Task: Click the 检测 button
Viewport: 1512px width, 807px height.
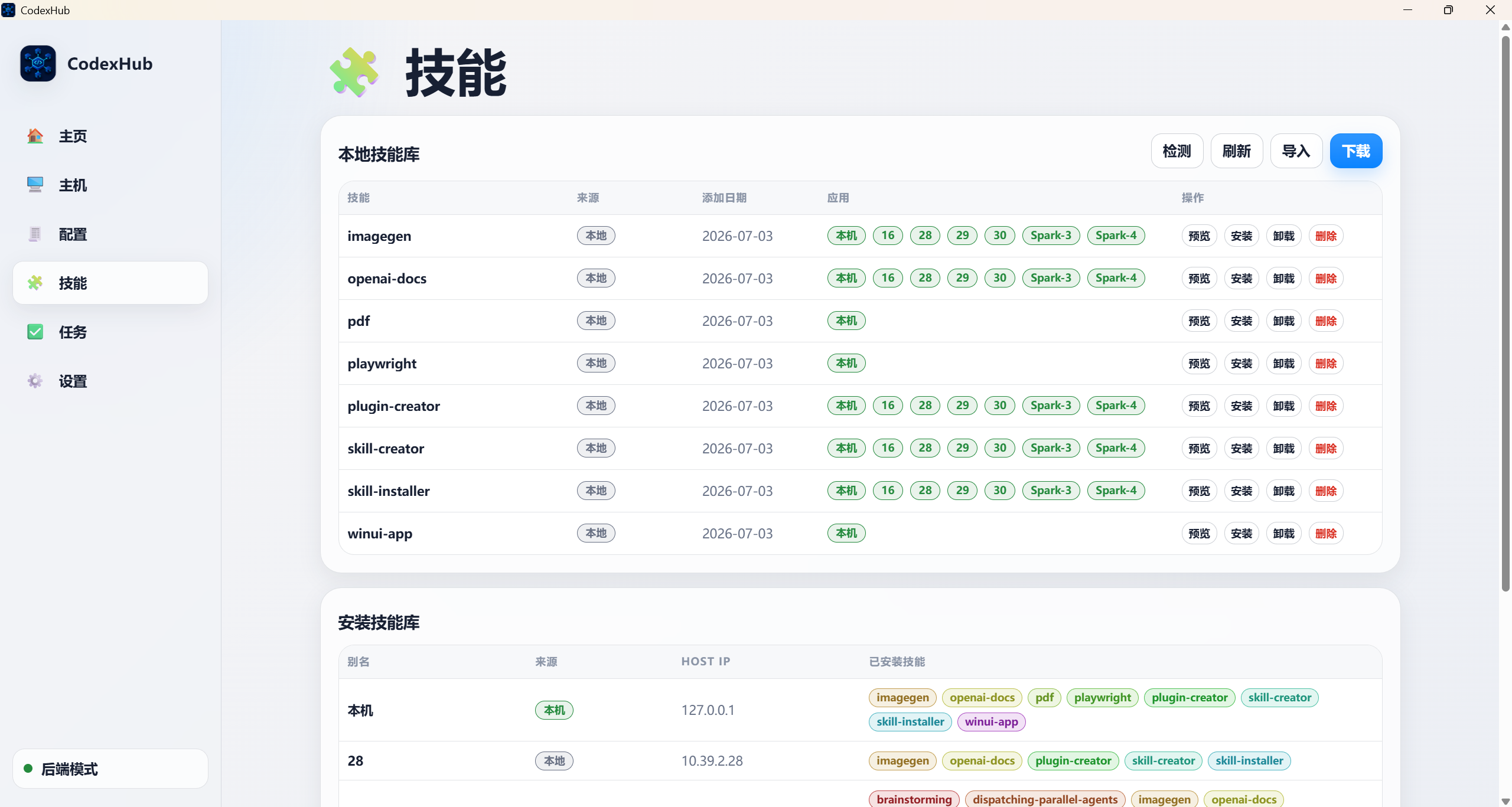Action: click(1177, 151)
